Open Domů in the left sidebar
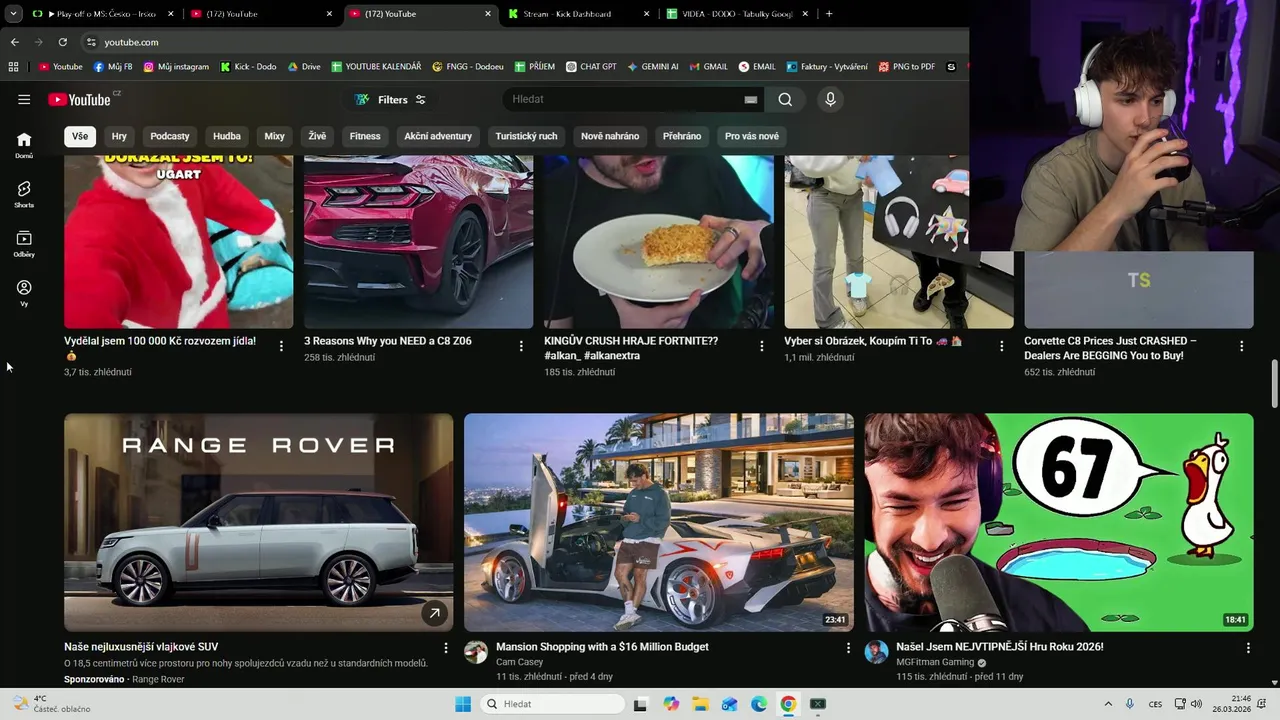 24,145
